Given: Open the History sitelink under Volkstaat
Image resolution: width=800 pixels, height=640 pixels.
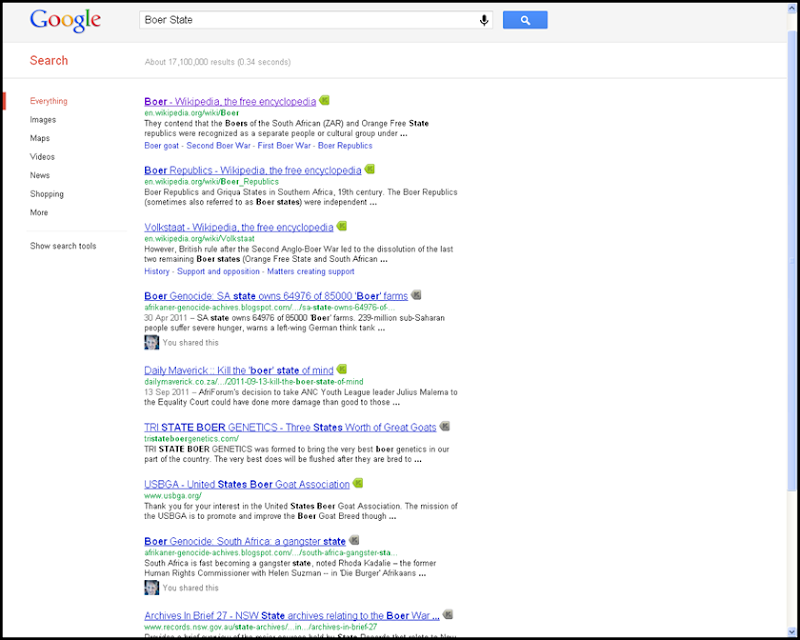Looking at the screenshot, I should click(x=157, y=272).
